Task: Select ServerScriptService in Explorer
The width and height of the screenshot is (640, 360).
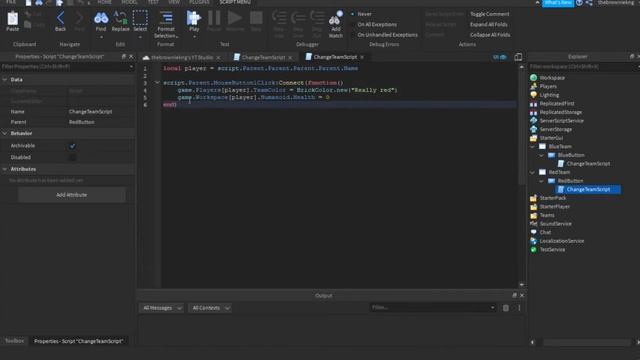Action: click(x=561, y=120)
